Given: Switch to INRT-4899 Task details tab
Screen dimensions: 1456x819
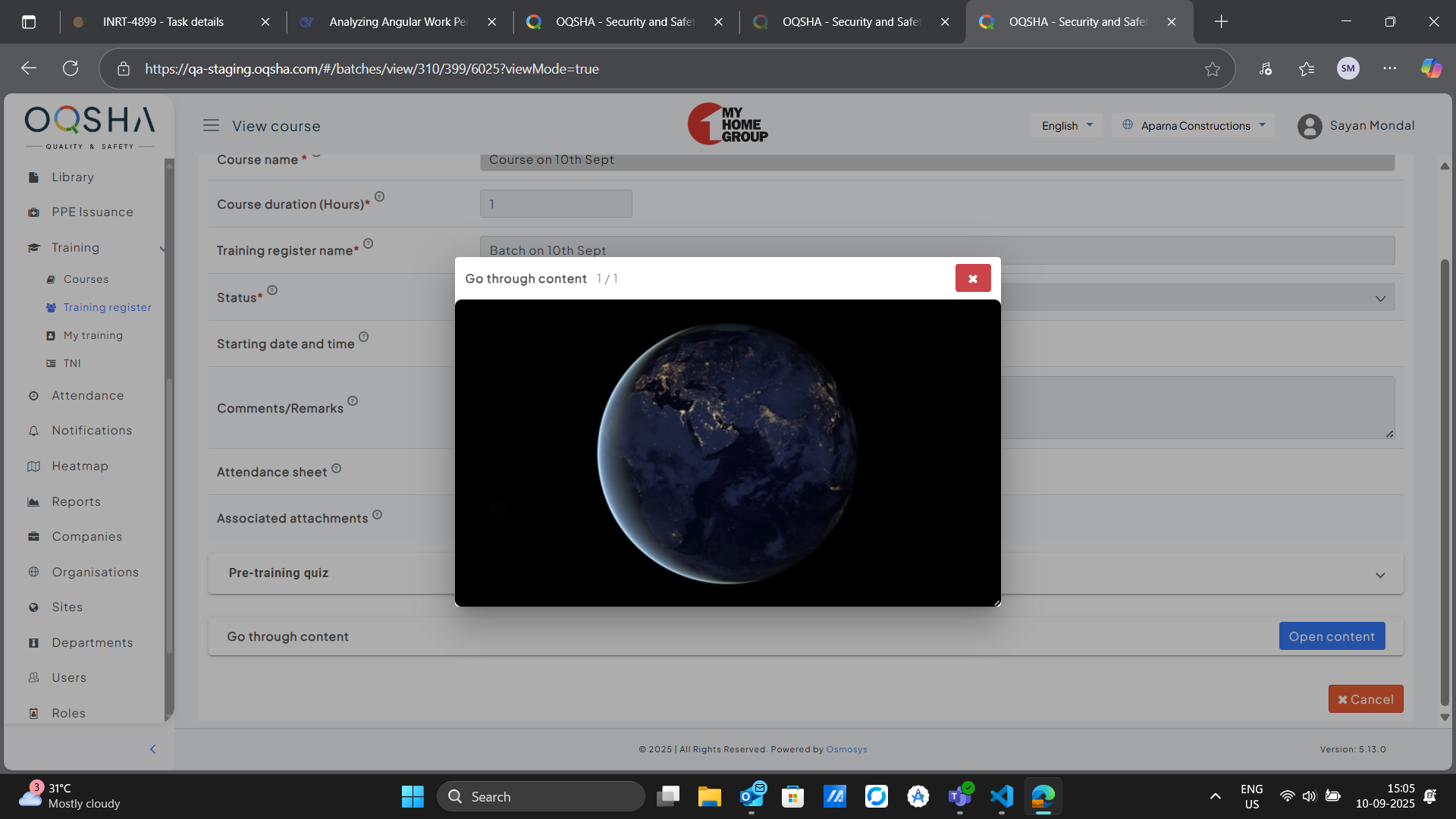Looking at the screenshot, I should tap(163, 22).
